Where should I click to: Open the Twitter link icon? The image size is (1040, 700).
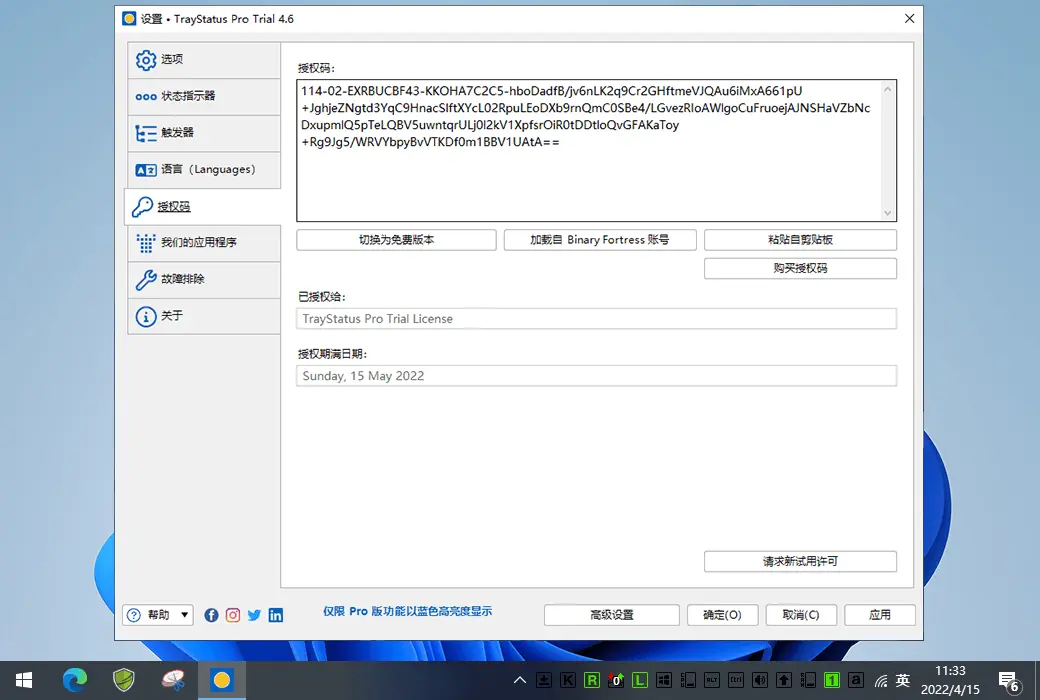pyautogui.click(x=254, y=615)
